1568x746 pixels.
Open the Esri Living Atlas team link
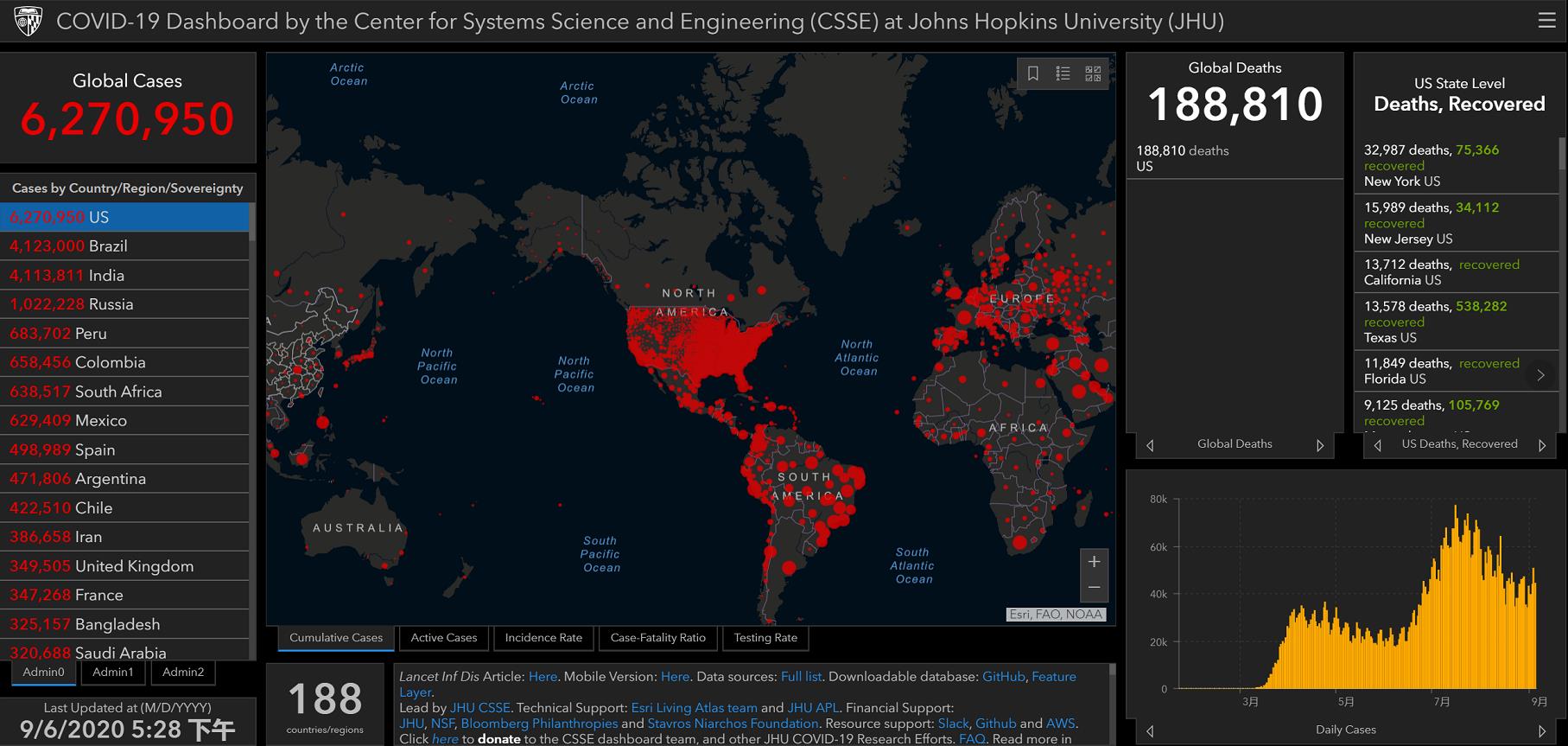tap(694, 708)
